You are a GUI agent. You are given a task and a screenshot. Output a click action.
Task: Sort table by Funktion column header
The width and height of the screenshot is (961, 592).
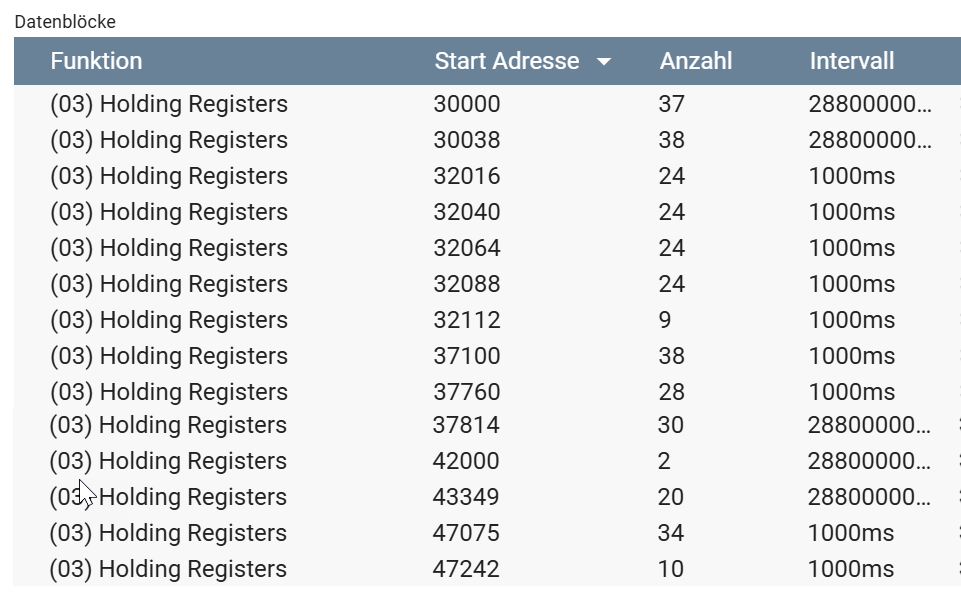96,61
